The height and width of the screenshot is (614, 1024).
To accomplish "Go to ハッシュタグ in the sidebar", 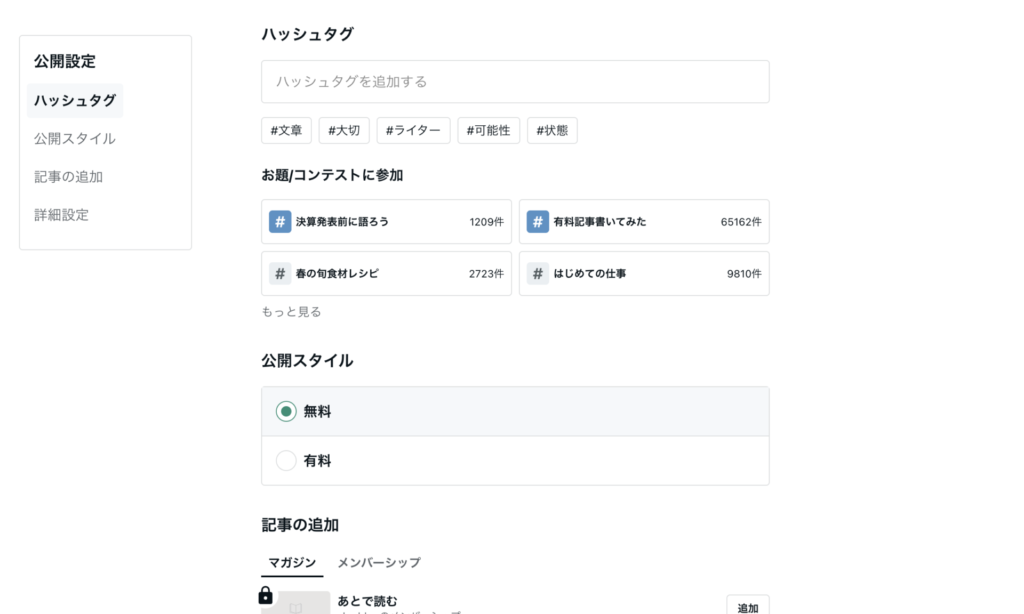I will [75, 101].
